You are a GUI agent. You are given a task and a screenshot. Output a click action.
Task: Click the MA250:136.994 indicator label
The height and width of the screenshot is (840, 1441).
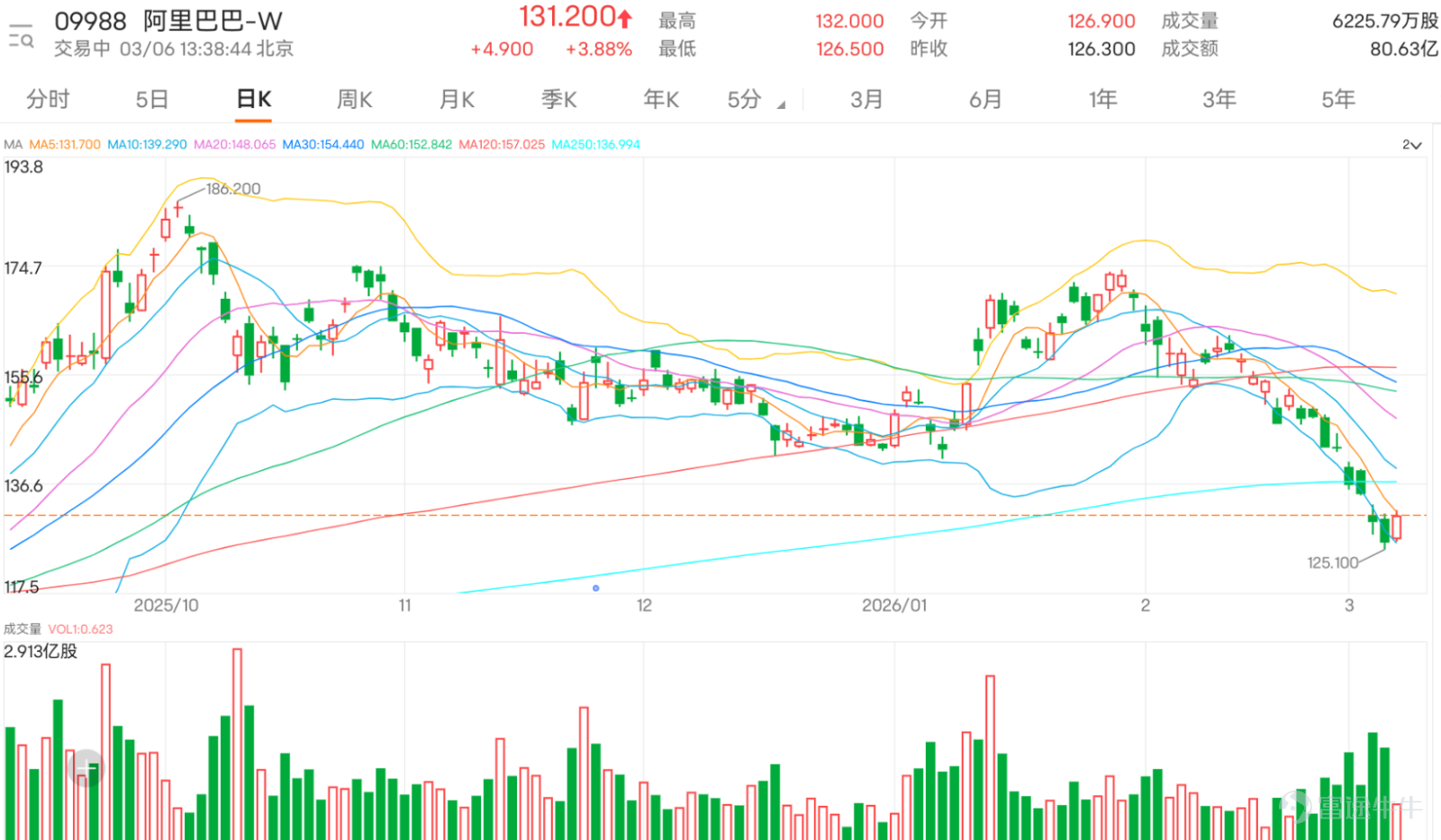click(x=595, y=144)
